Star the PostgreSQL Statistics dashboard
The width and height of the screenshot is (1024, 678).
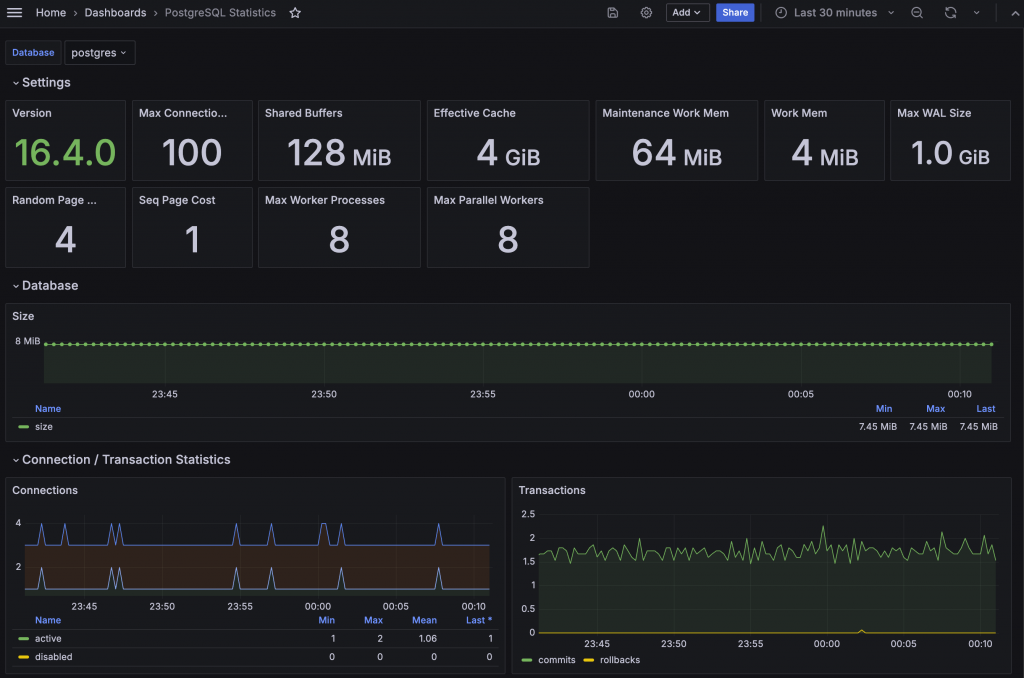tap(295, 13)
